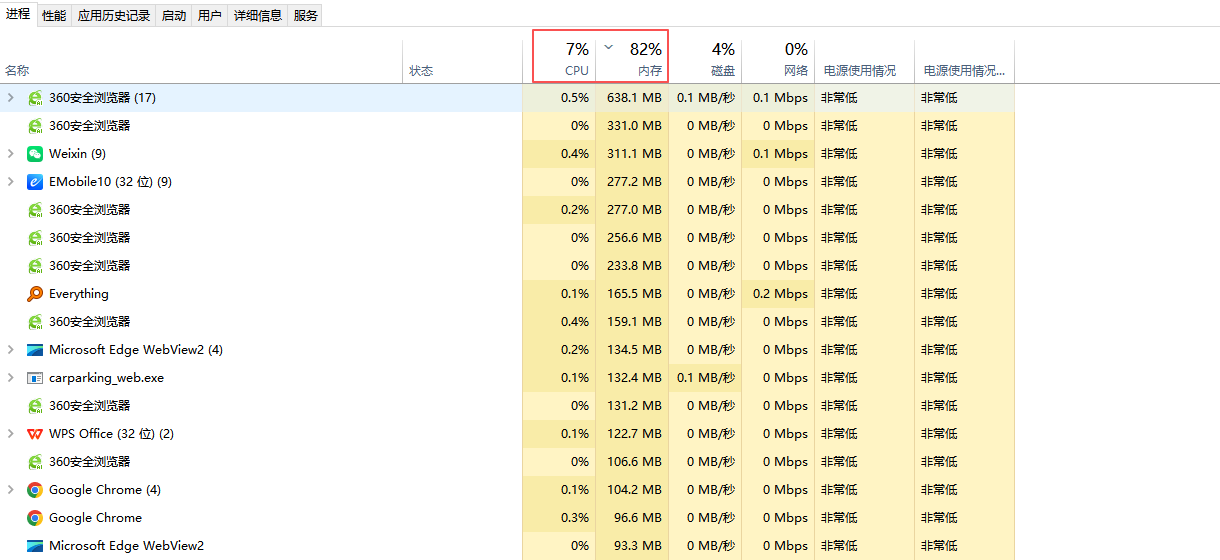This screenshot has width=1220, height=560.
Task: Expand the WPS Office (32 位) group
Action: click(10, 434)
